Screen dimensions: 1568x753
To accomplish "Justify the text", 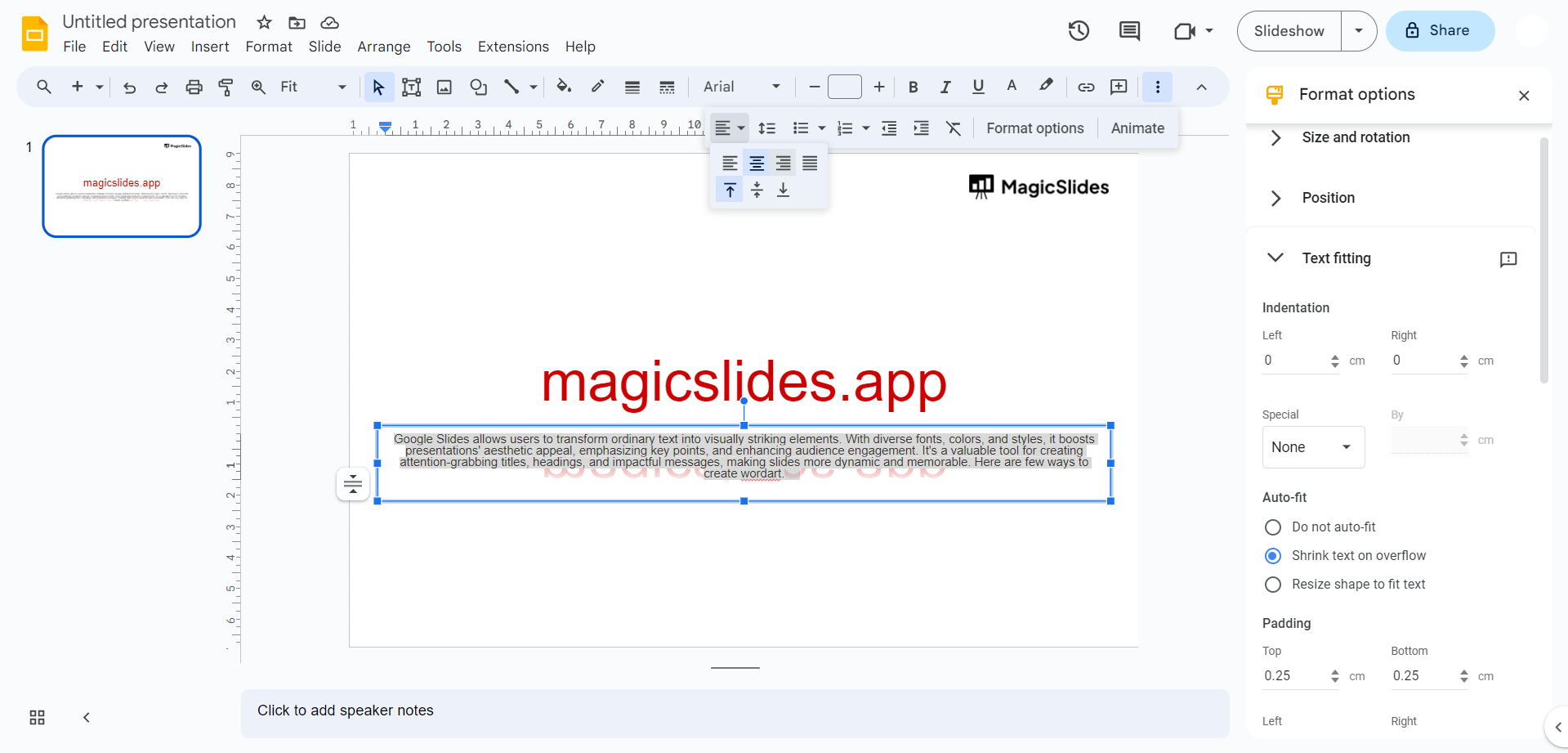I will 810,164.
